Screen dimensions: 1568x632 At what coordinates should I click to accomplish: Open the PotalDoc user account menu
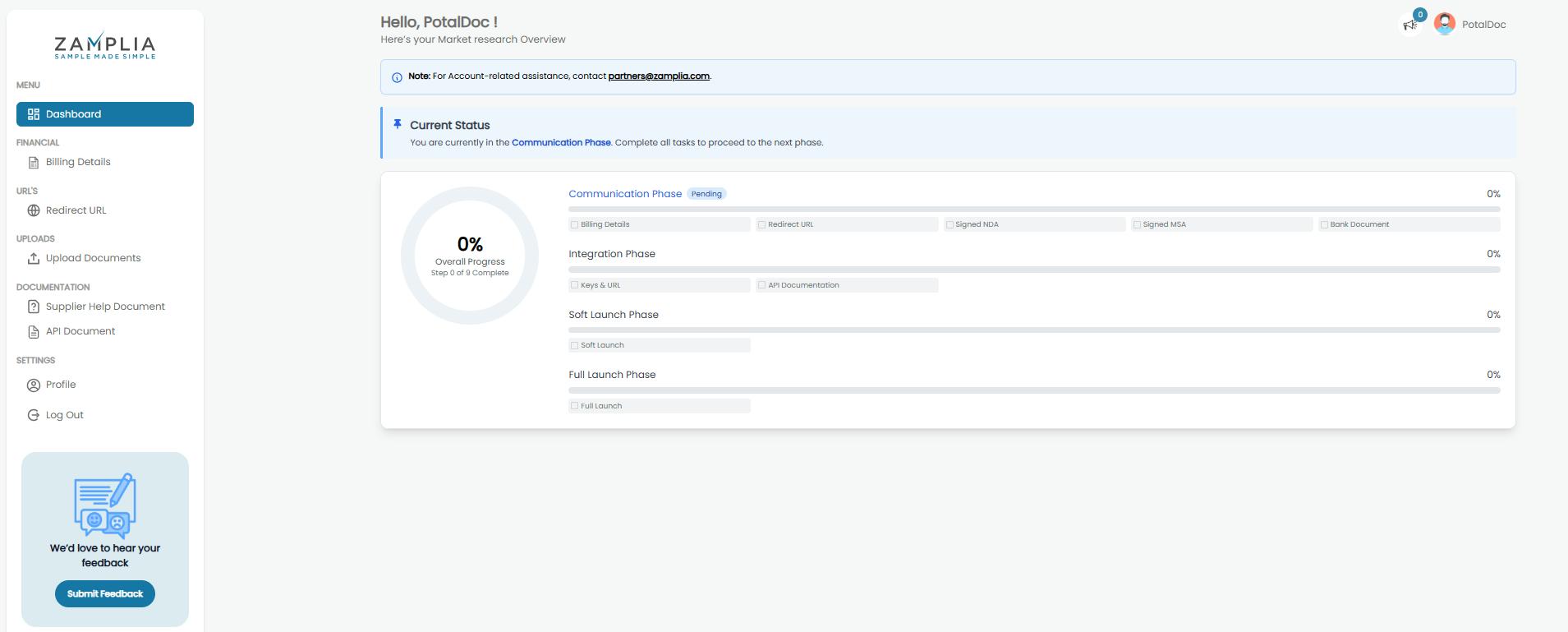1470,25
